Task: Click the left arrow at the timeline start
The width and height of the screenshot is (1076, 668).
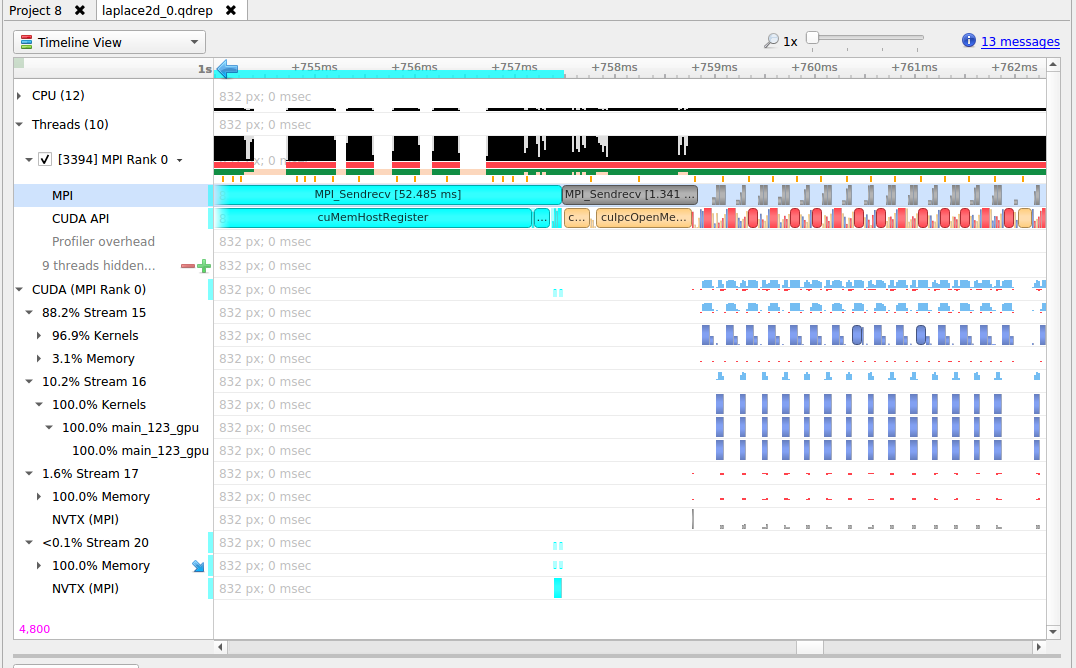Action: tap(225, 68)
